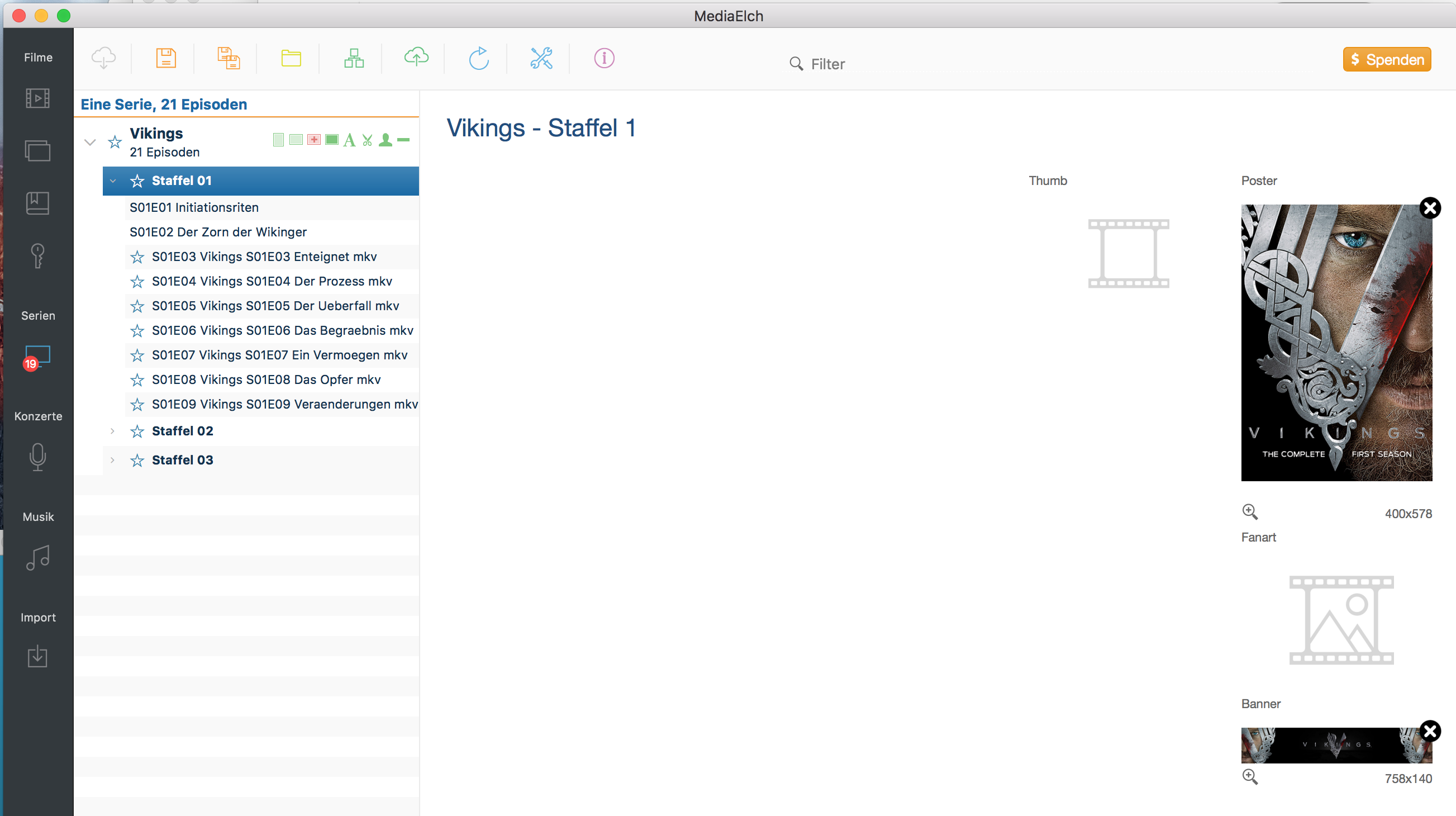Click the green minus icon in Vikings row
Image resolution: width=1456 pixels, height=816 pixels.
403,140
